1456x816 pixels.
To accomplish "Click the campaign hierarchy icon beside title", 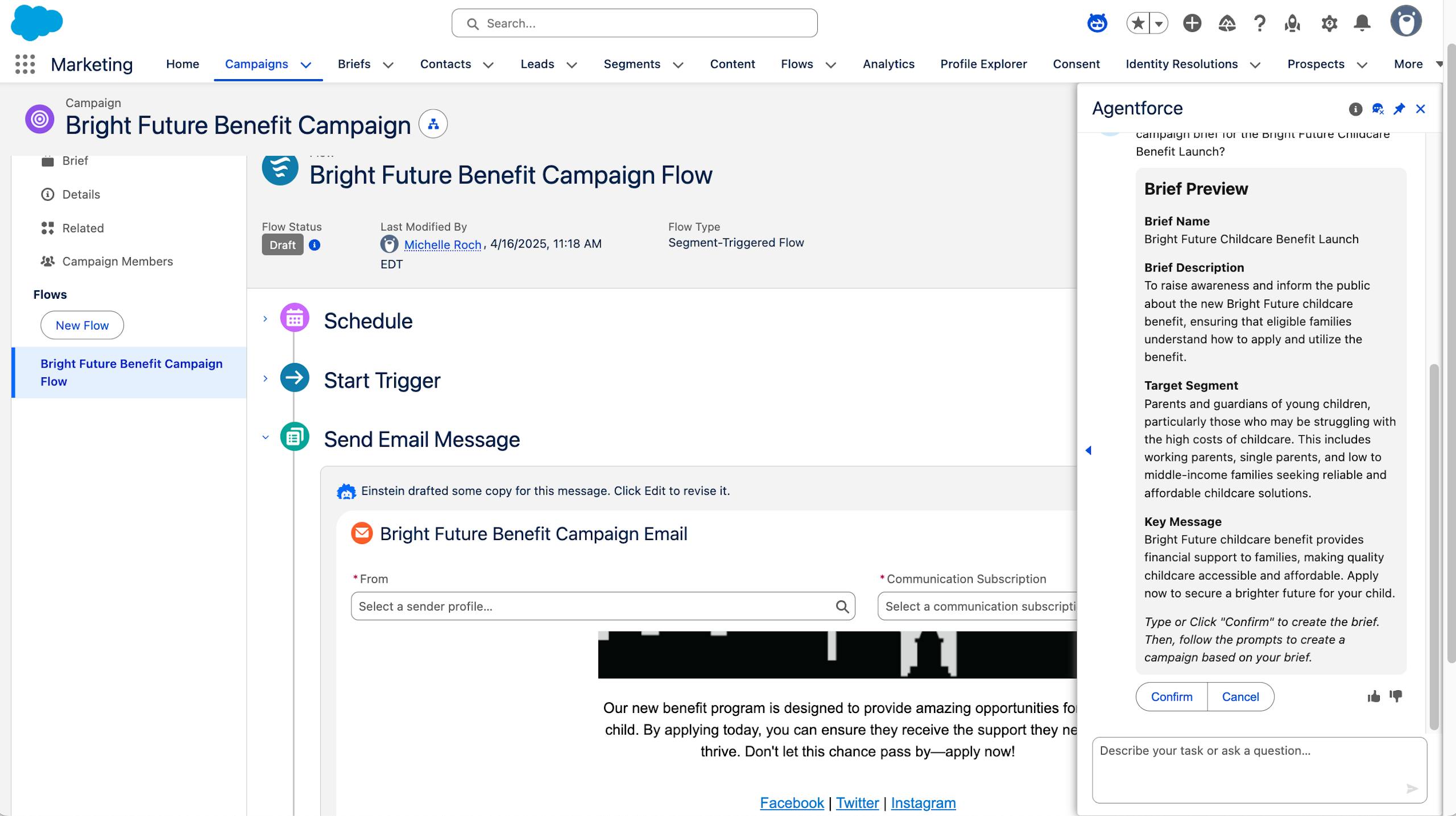I will 433,124.
